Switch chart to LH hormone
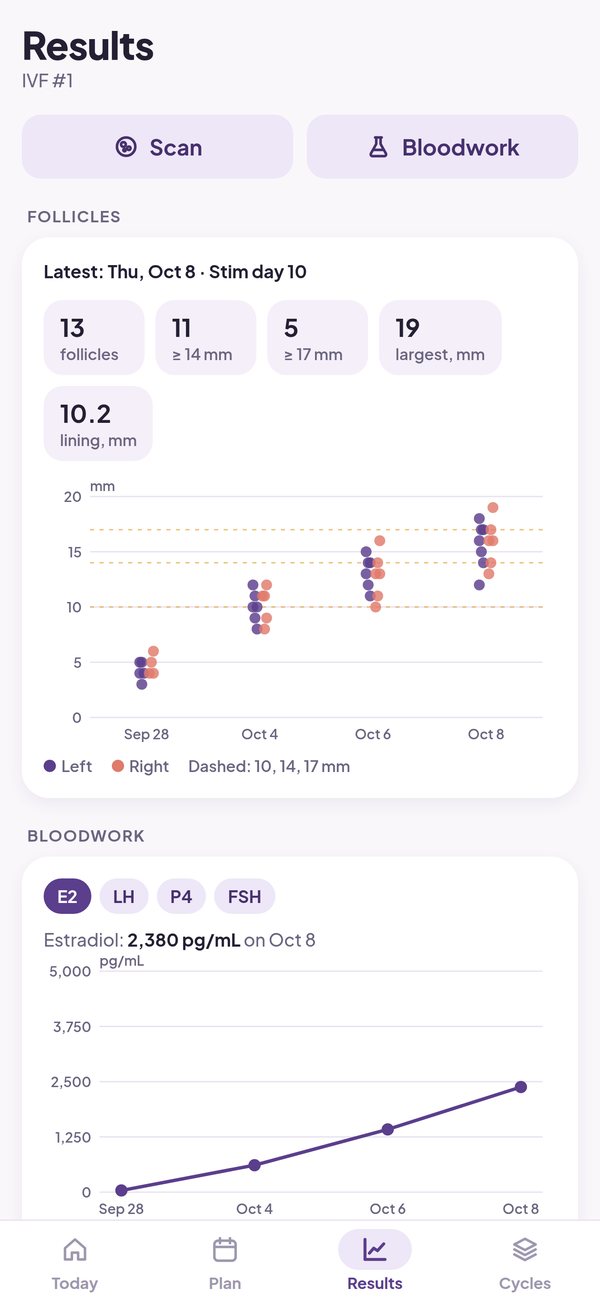This screenshot has height=1304, width=600. (124, 896)
